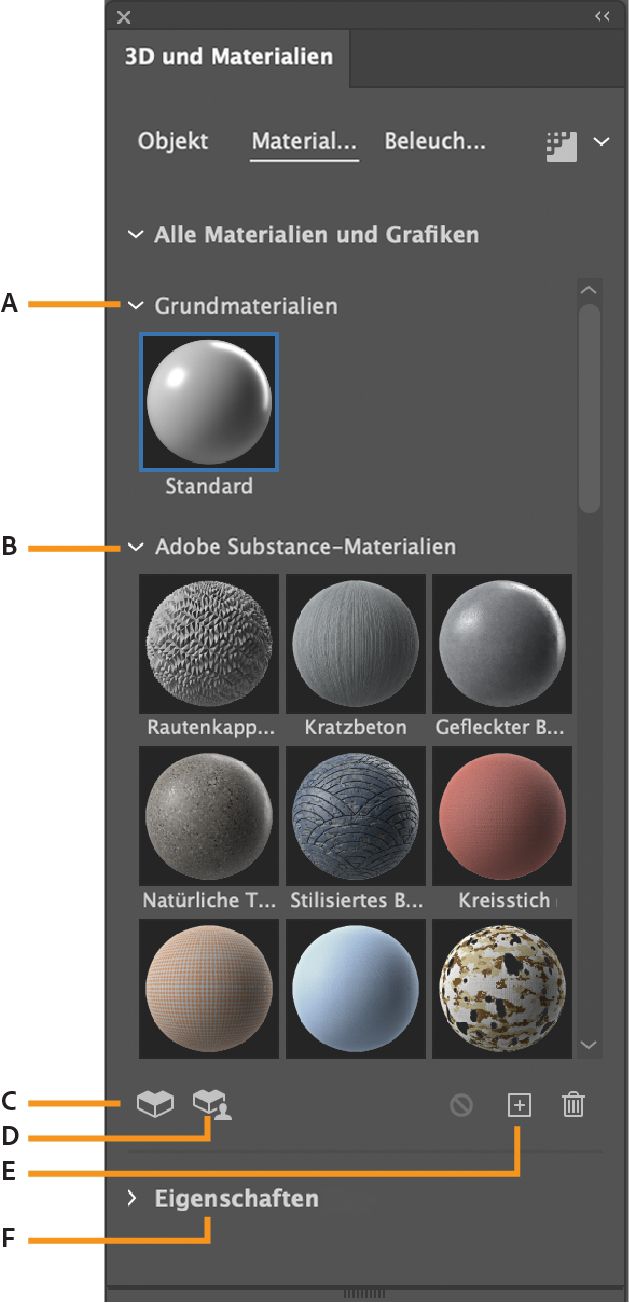Collapse Alle Materialien und Grafiken section

[x=135, y=236]
